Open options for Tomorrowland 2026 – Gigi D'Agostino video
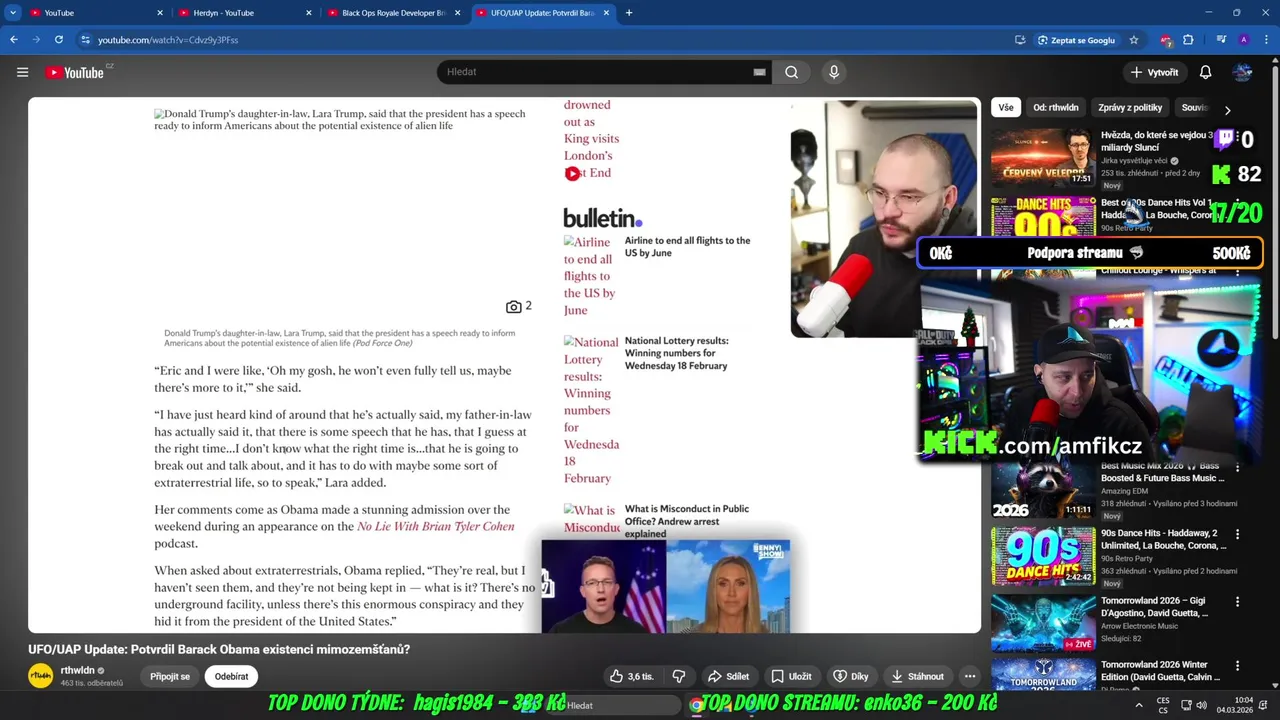 pos(1237,602)
